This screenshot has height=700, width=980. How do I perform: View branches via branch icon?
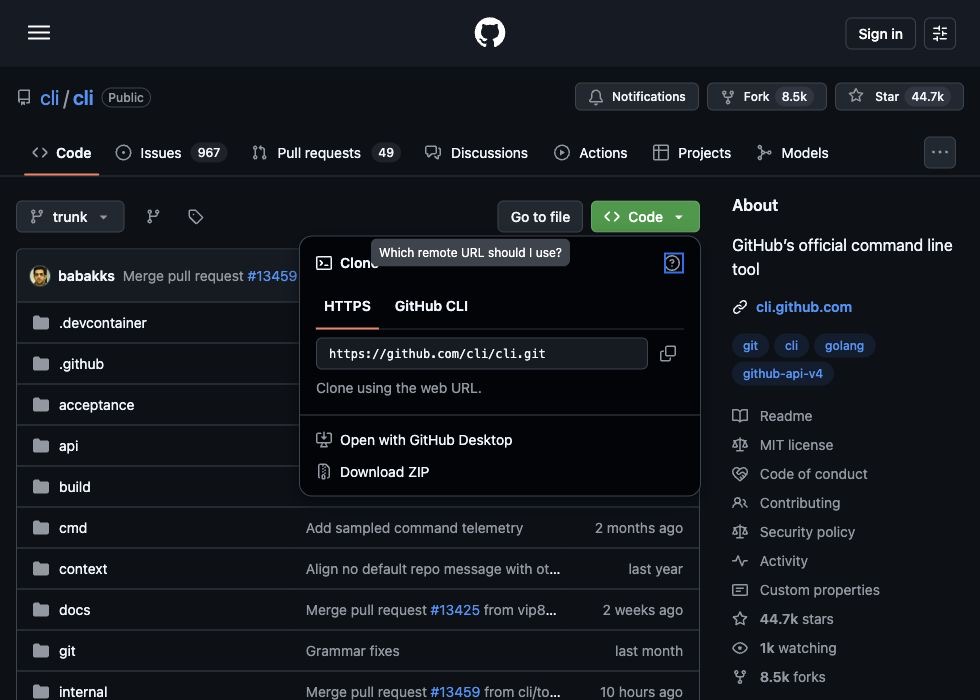coord(153,217)
